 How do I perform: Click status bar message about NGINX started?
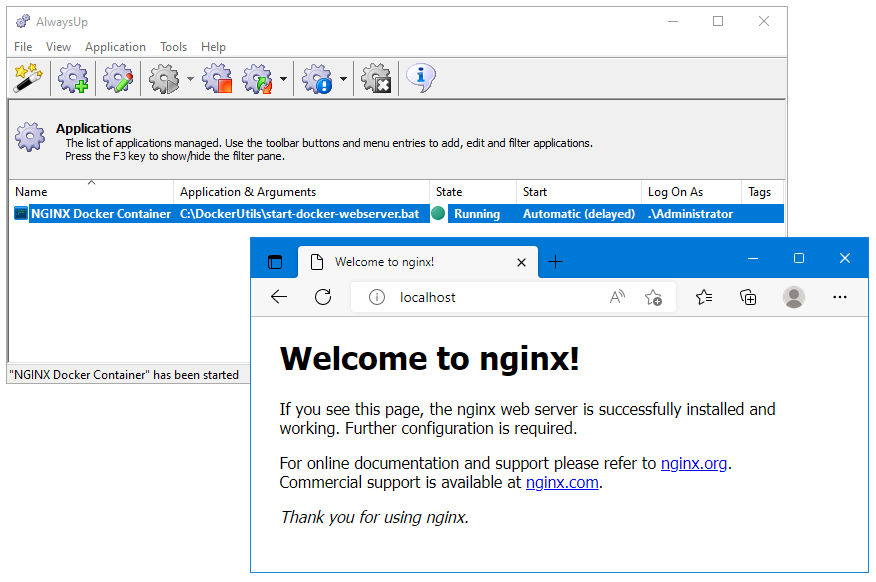[124, 375]
